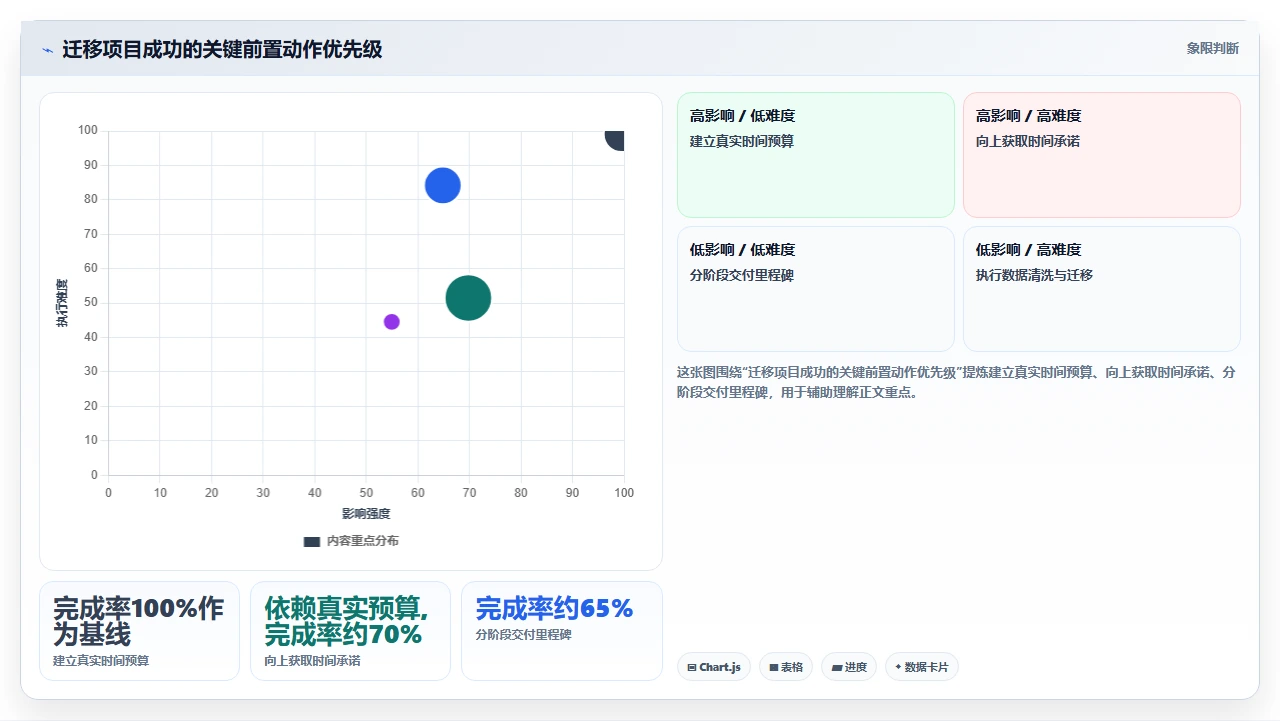
Task: Click the page title 迁移项目成功的关键前置动作优先级
Action: pos(222,49)
